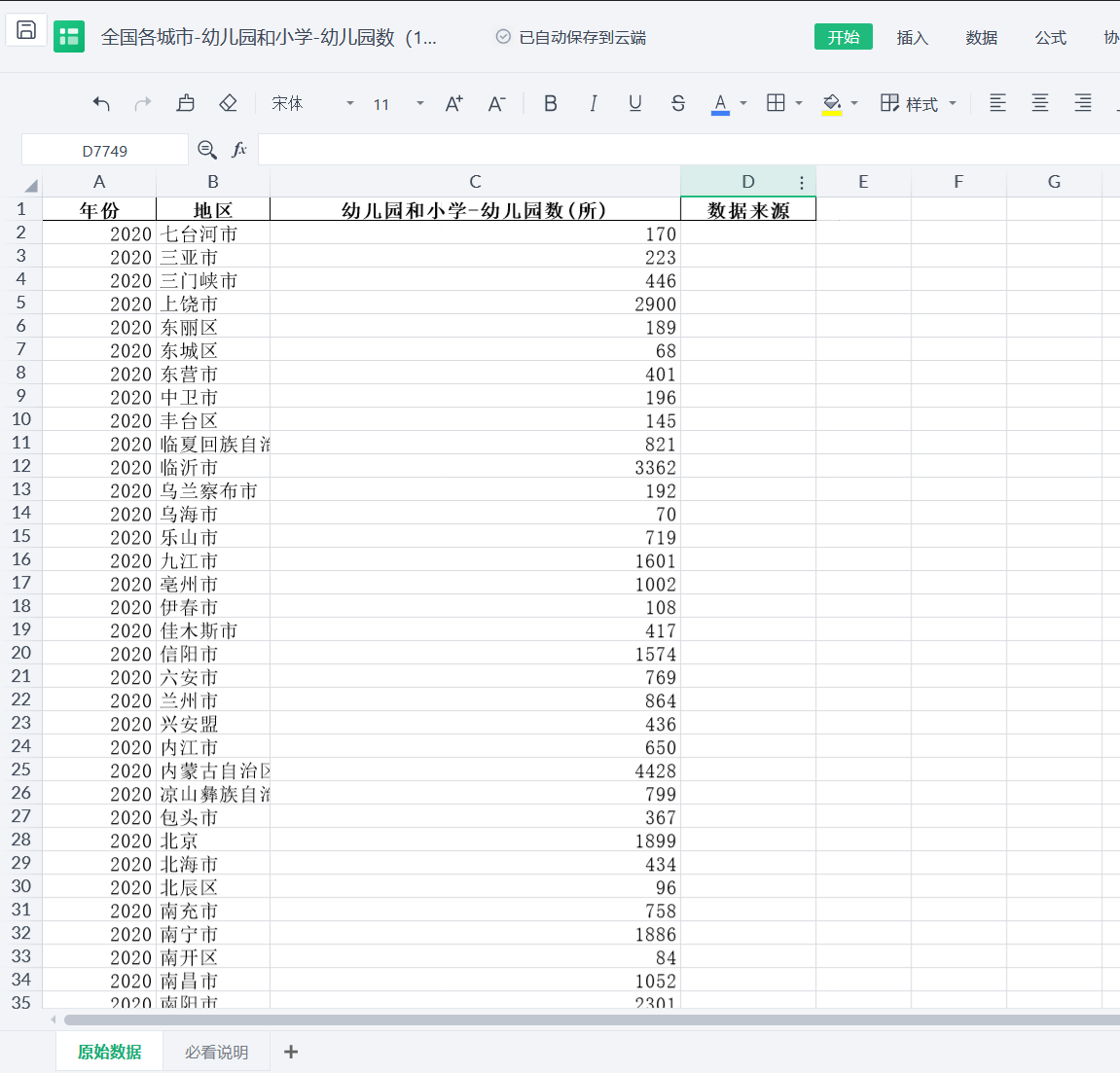Screen dimensions: 1120x1073
Task: Select the 开始 ribbon tab
Action: click(844, 37)
